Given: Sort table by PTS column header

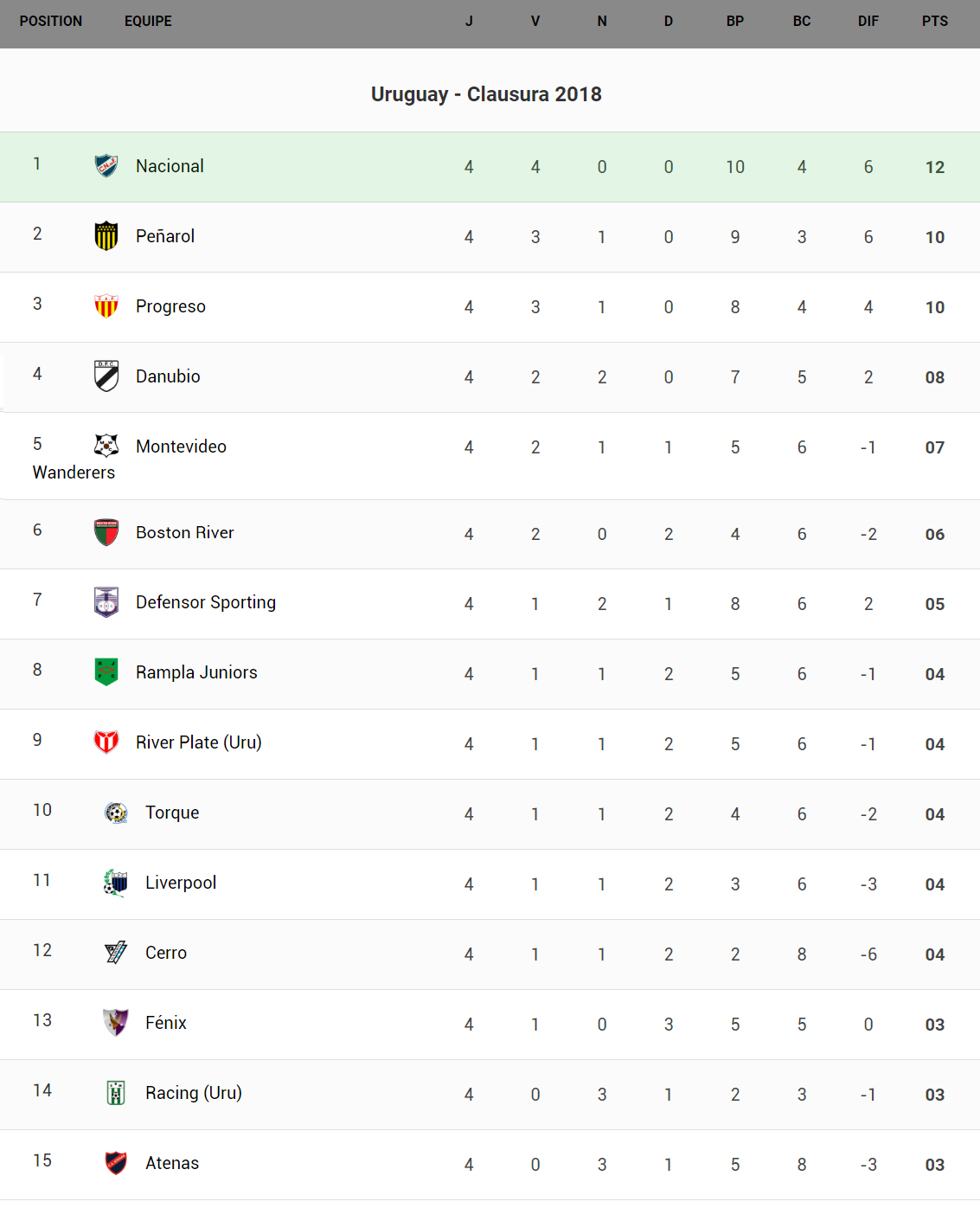Looking at the screenshot, I should point(934,22).
